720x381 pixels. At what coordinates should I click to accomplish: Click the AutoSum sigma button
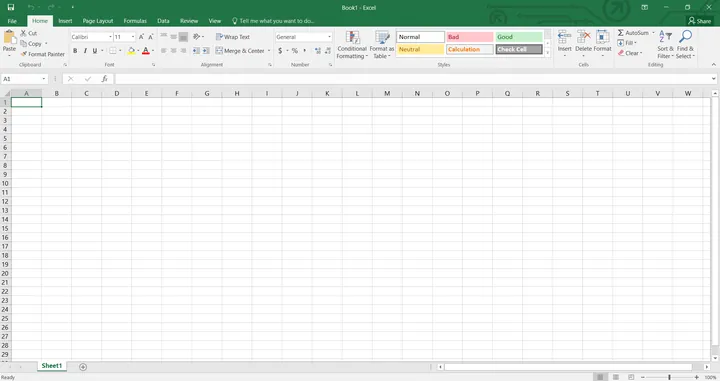coord(633,33)
